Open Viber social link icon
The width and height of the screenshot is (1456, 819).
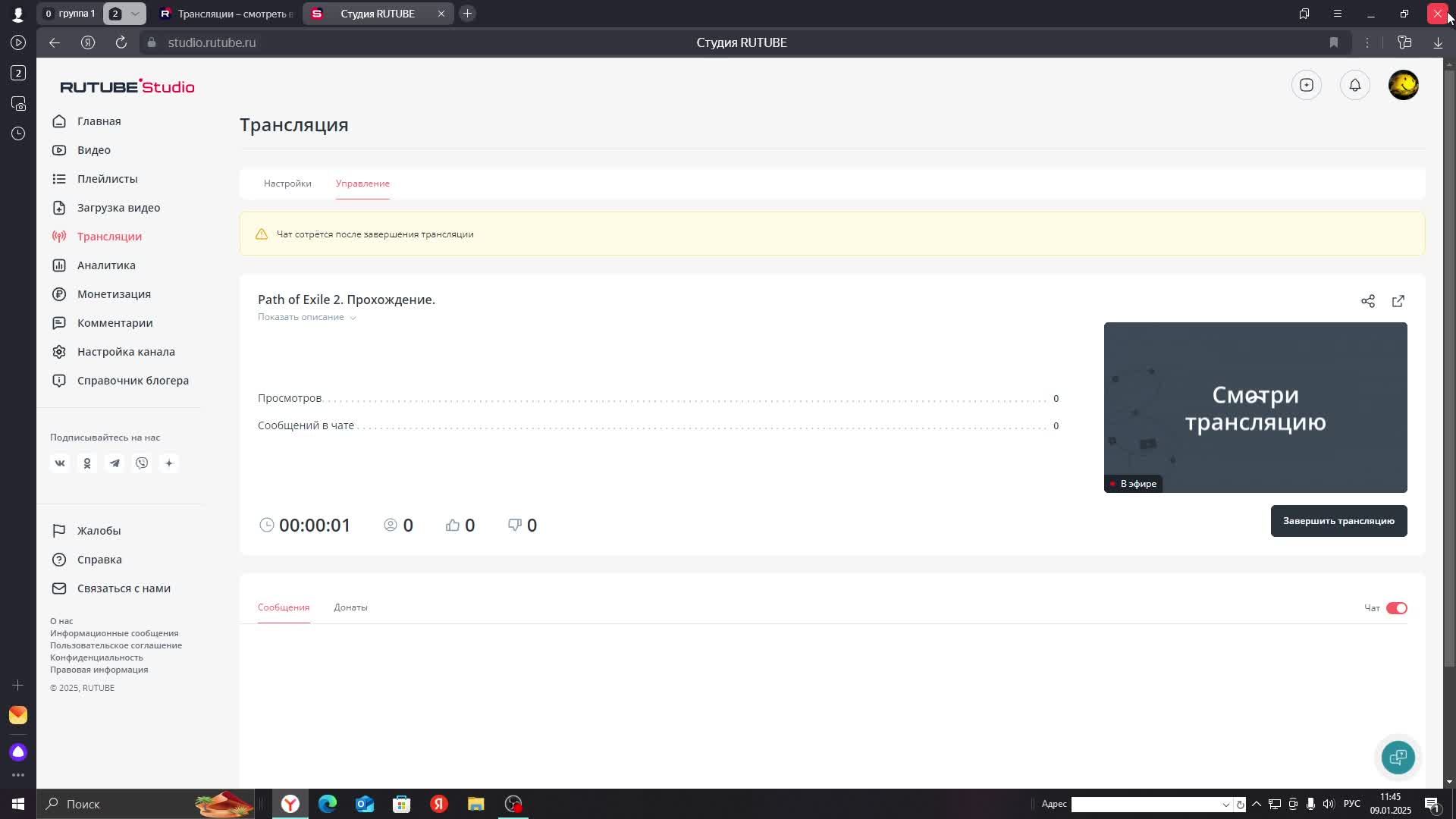(x=142, y=463)
